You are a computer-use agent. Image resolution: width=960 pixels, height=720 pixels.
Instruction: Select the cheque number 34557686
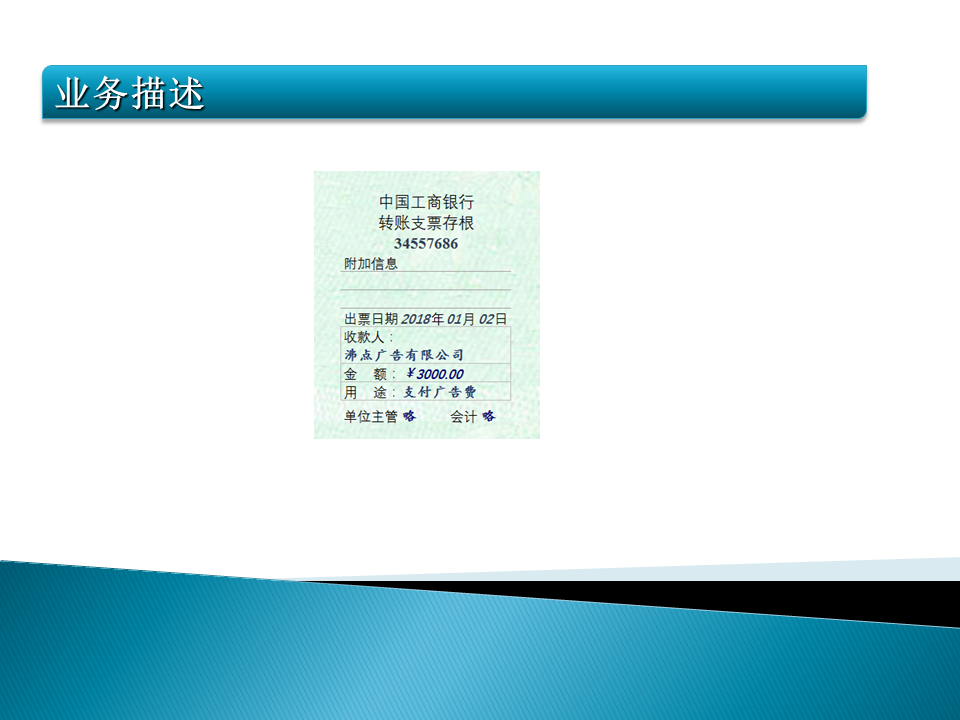[426, 244]
